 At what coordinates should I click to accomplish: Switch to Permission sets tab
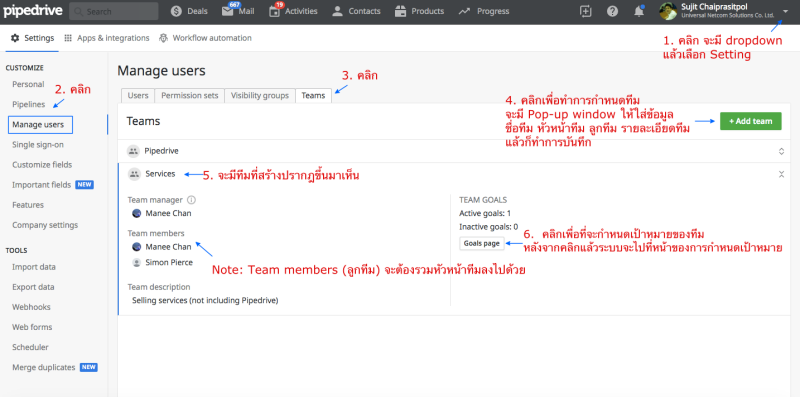click(x=189, y=95)
